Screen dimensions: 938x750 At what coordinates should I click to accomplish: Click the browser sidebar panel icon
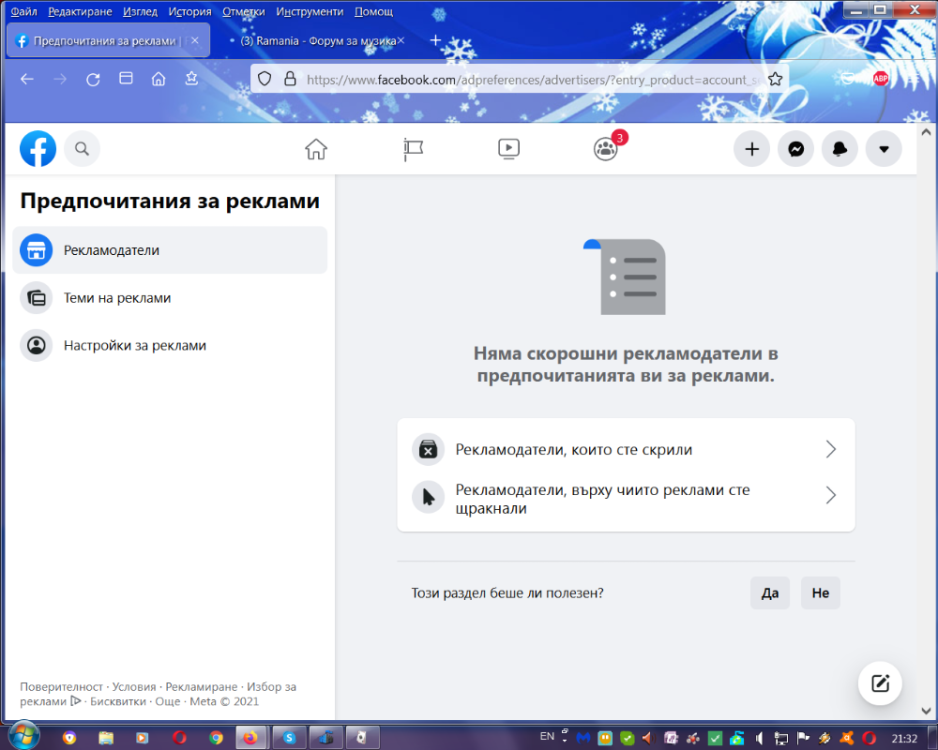pyautogui.click(x=126, y=78)
